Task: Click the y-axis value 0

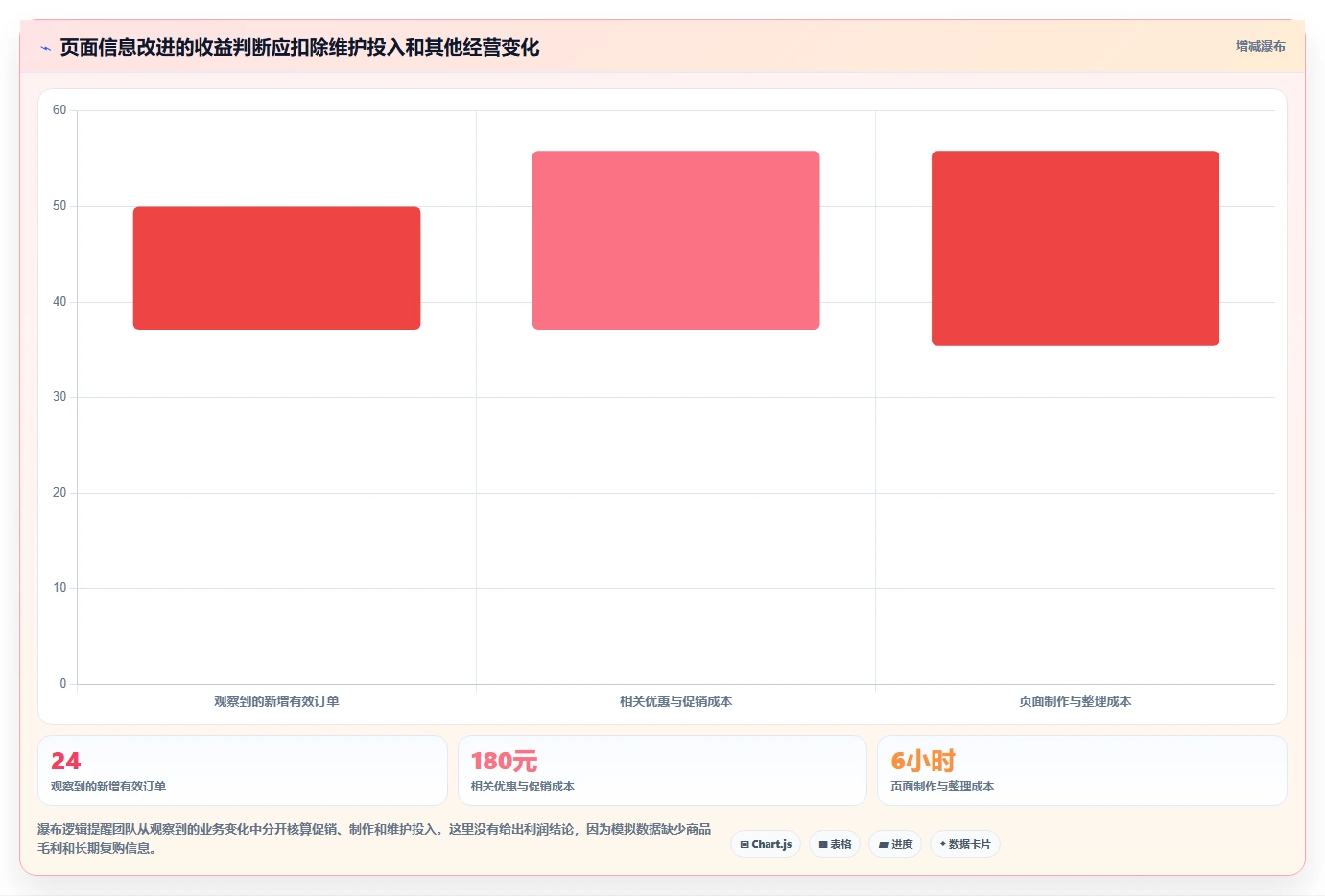Action: [x=63, y=684]
